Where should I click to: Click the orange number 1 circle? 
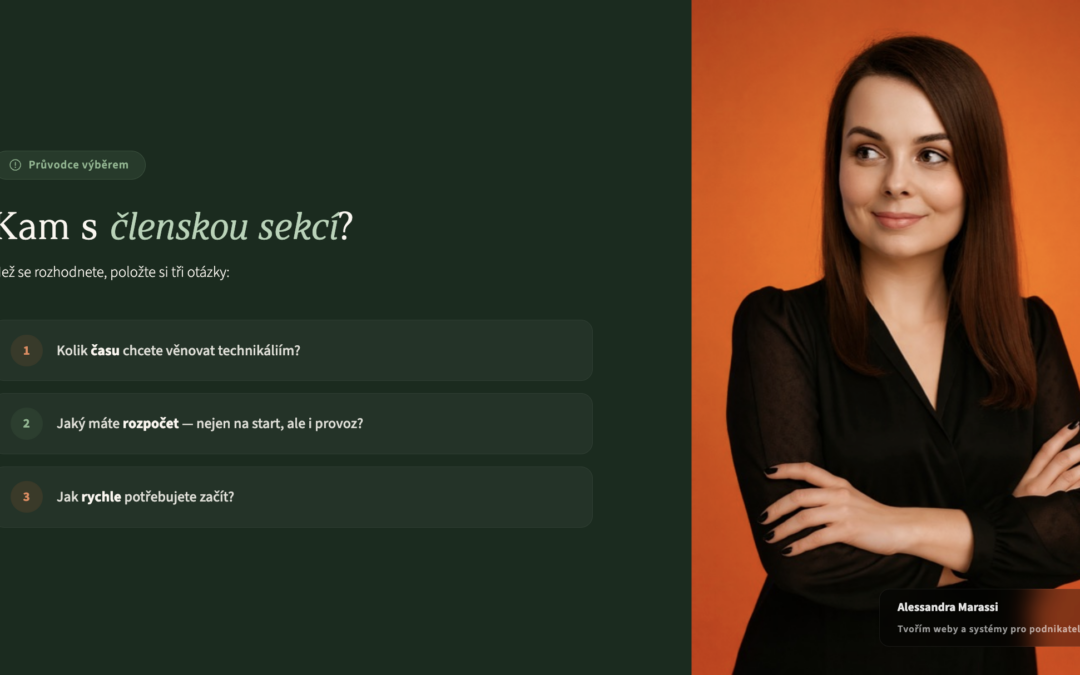coord(26,351)
